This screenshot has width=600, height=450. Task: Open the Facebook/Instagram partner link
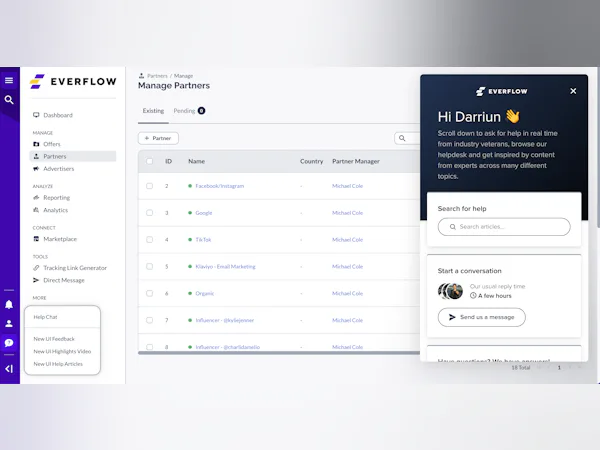tap(220, 186)
